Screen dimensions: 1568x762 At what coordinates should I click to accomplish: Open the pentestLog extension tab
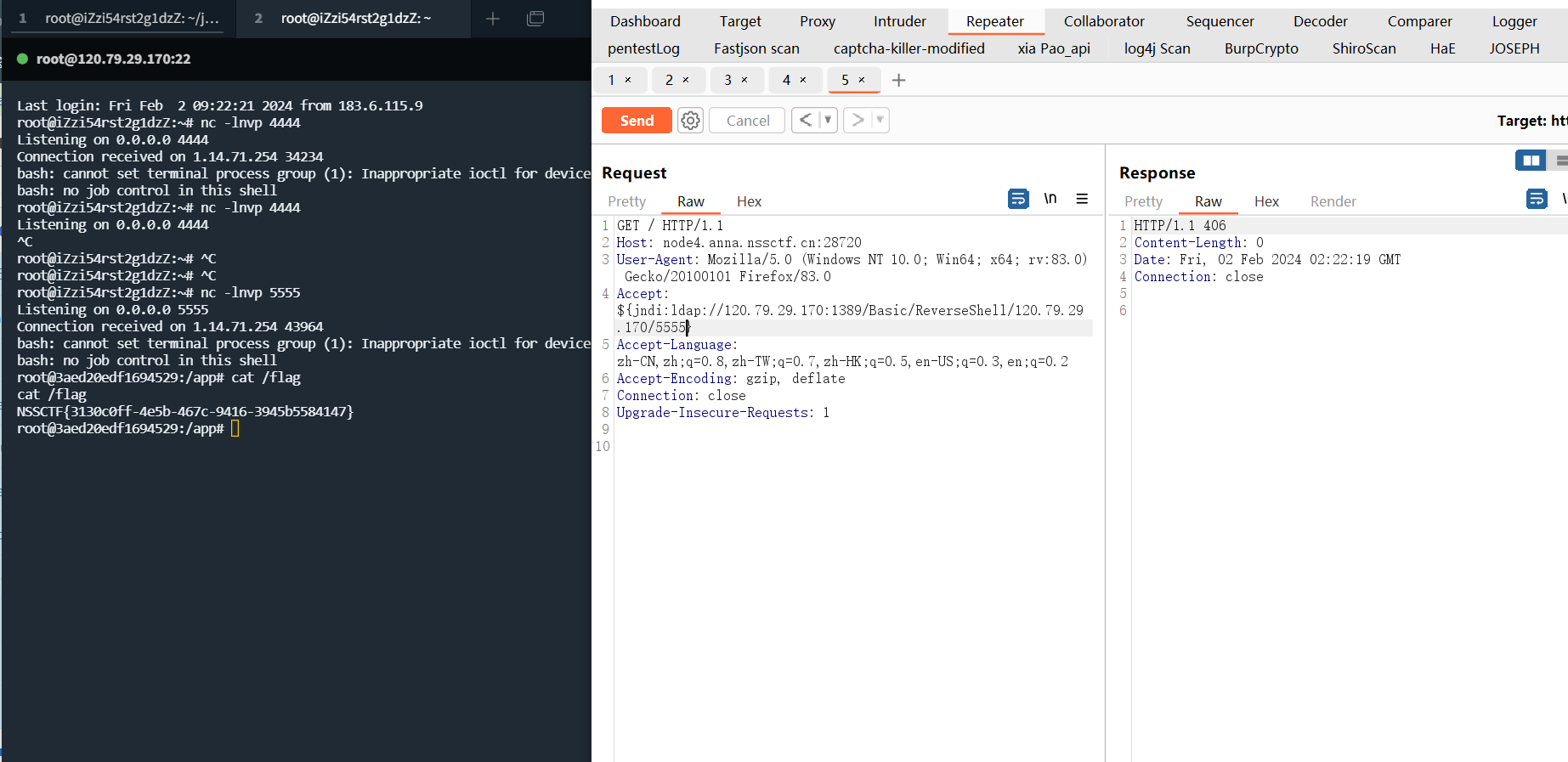[x=643, y=48]
